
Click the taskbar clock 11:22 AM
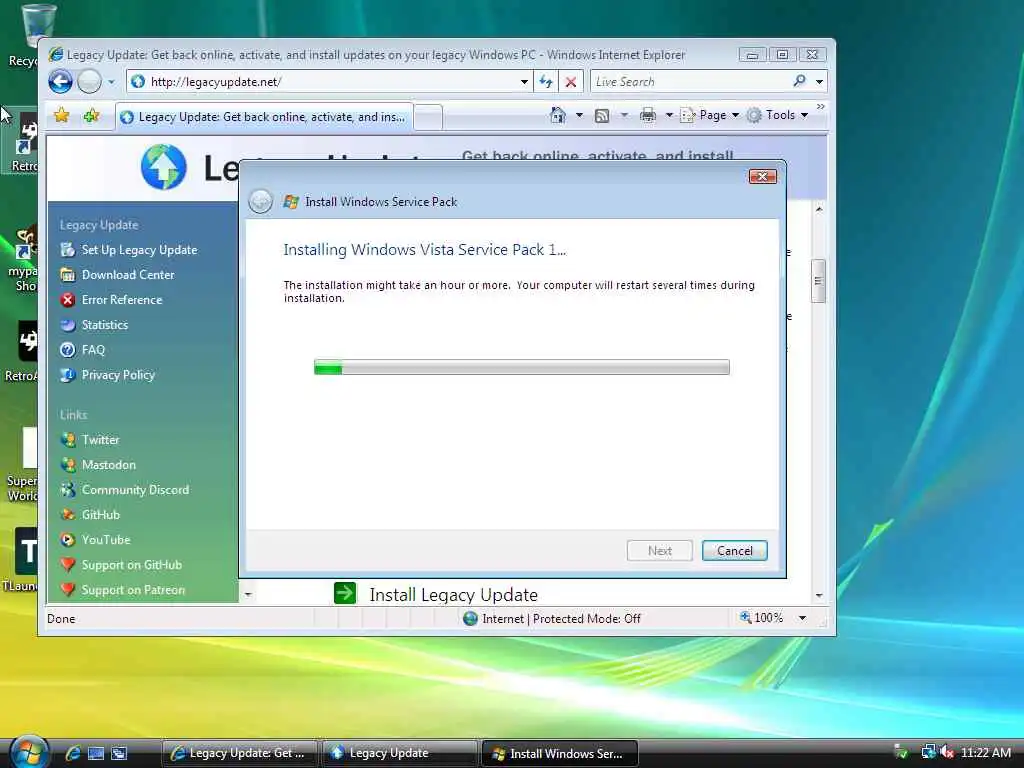(x=985, y=752)
